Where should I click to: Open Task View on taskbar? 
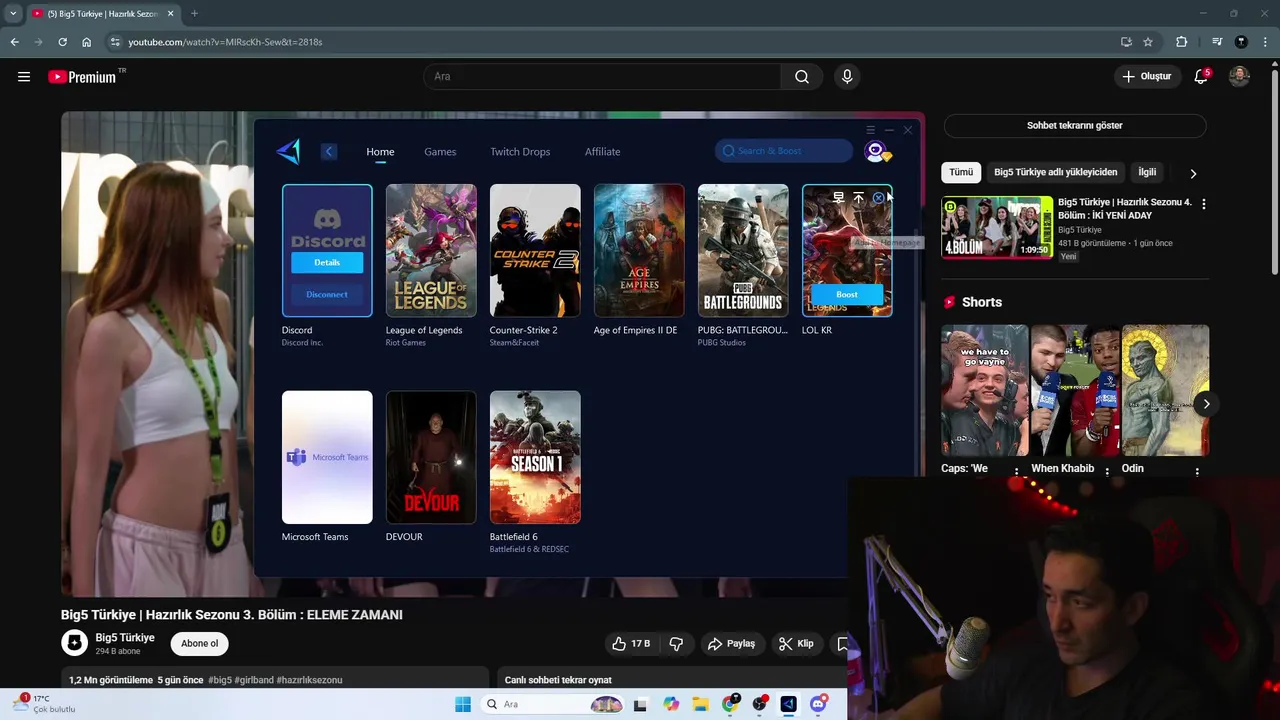tap(640, 704)
